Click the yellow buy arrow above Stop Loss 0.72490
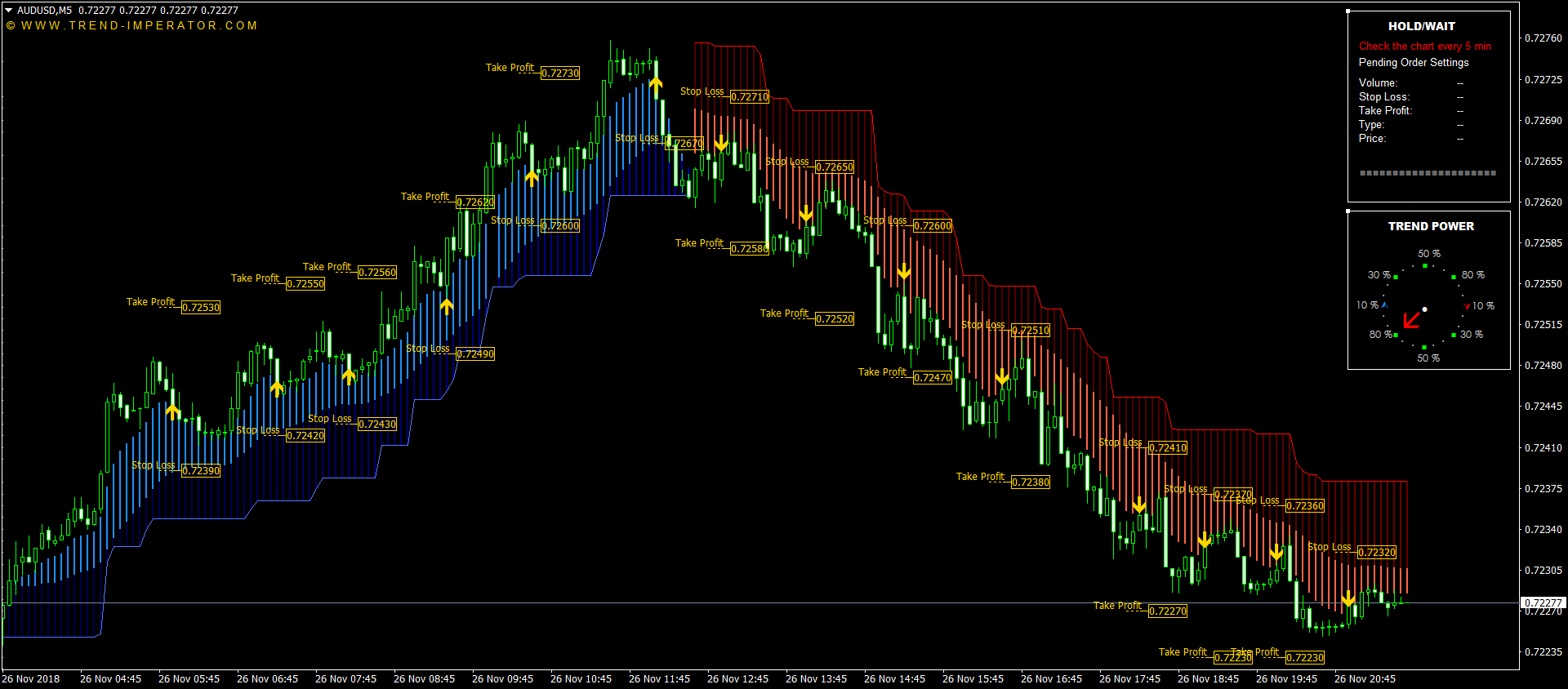This screenshot has width=1568, height=689. pyautogui.click(x=447, y=305)
